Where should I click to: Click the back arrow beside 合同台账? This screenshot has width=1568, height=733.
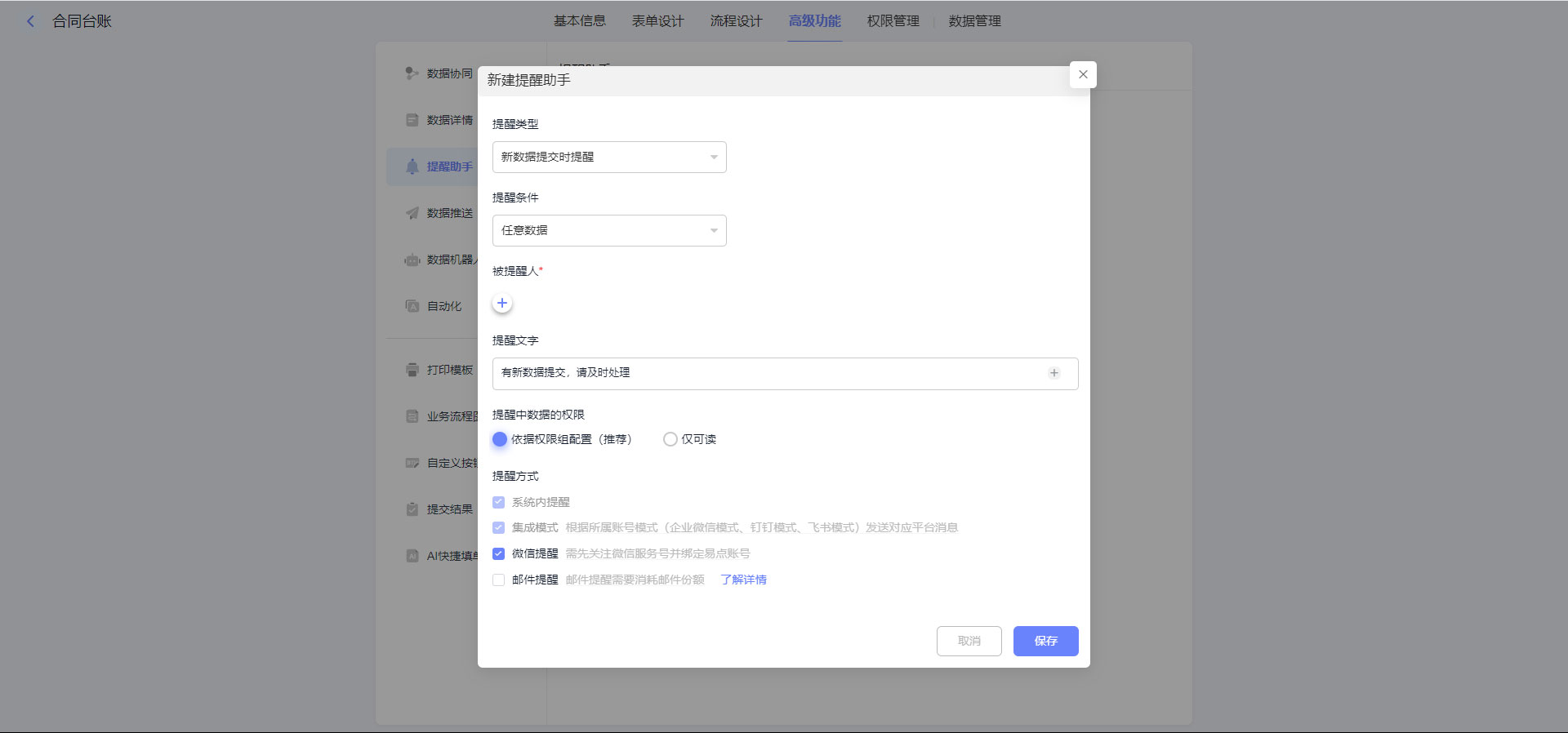[30, 21]
